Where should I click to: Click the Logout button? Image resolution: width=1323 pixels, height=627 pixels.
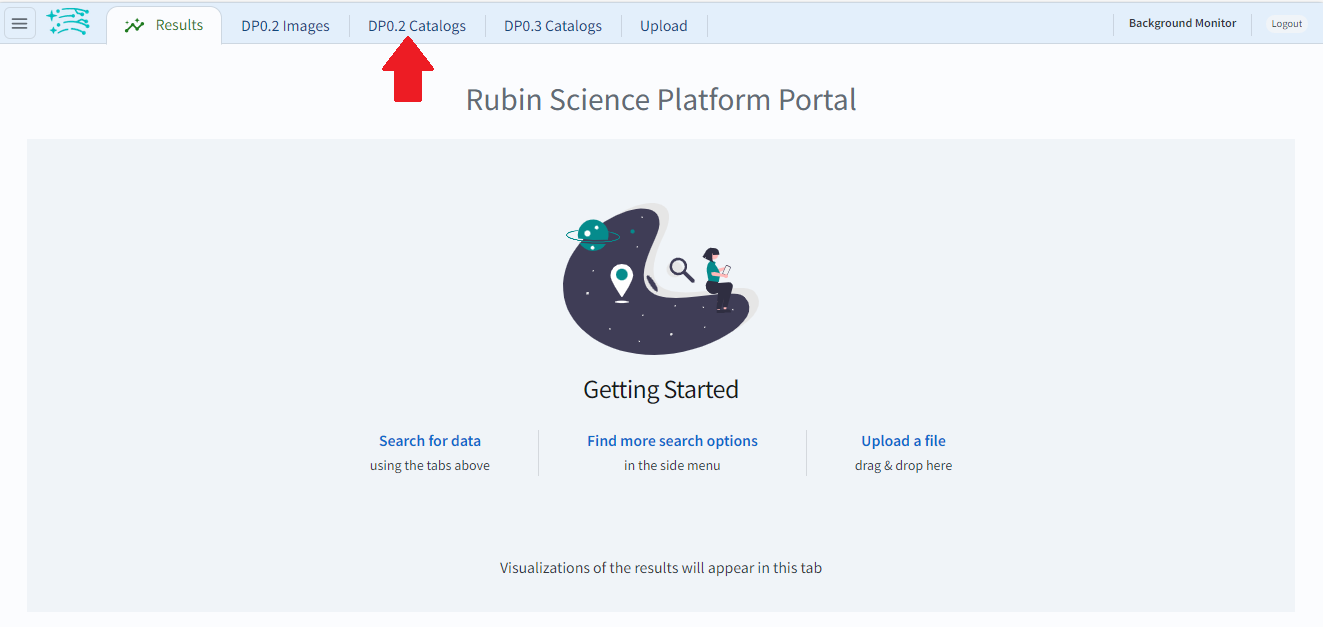coord(1286,23)
